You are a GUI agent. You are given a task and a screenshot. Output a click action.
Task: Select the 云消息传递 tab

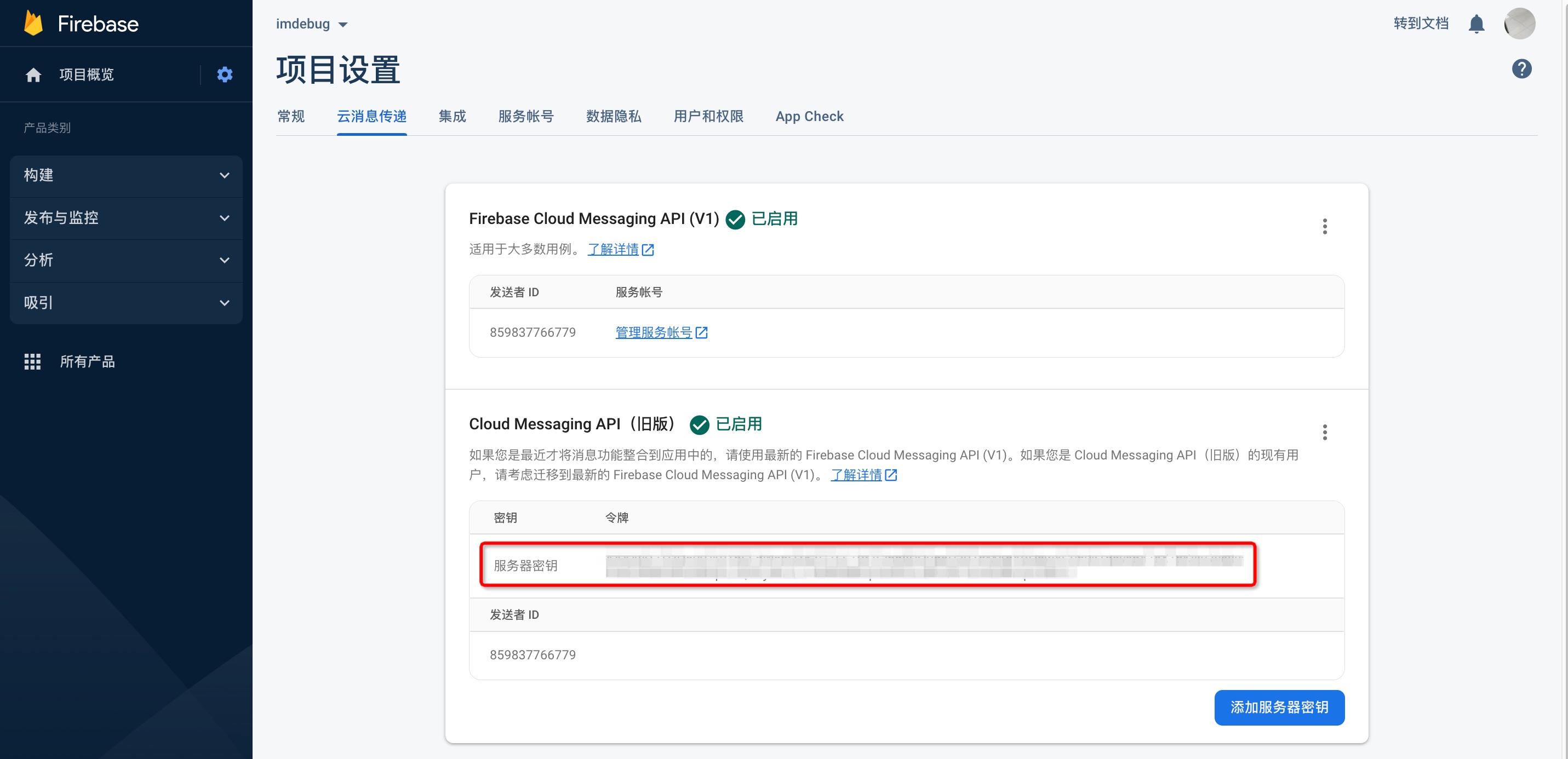(371, 116)
